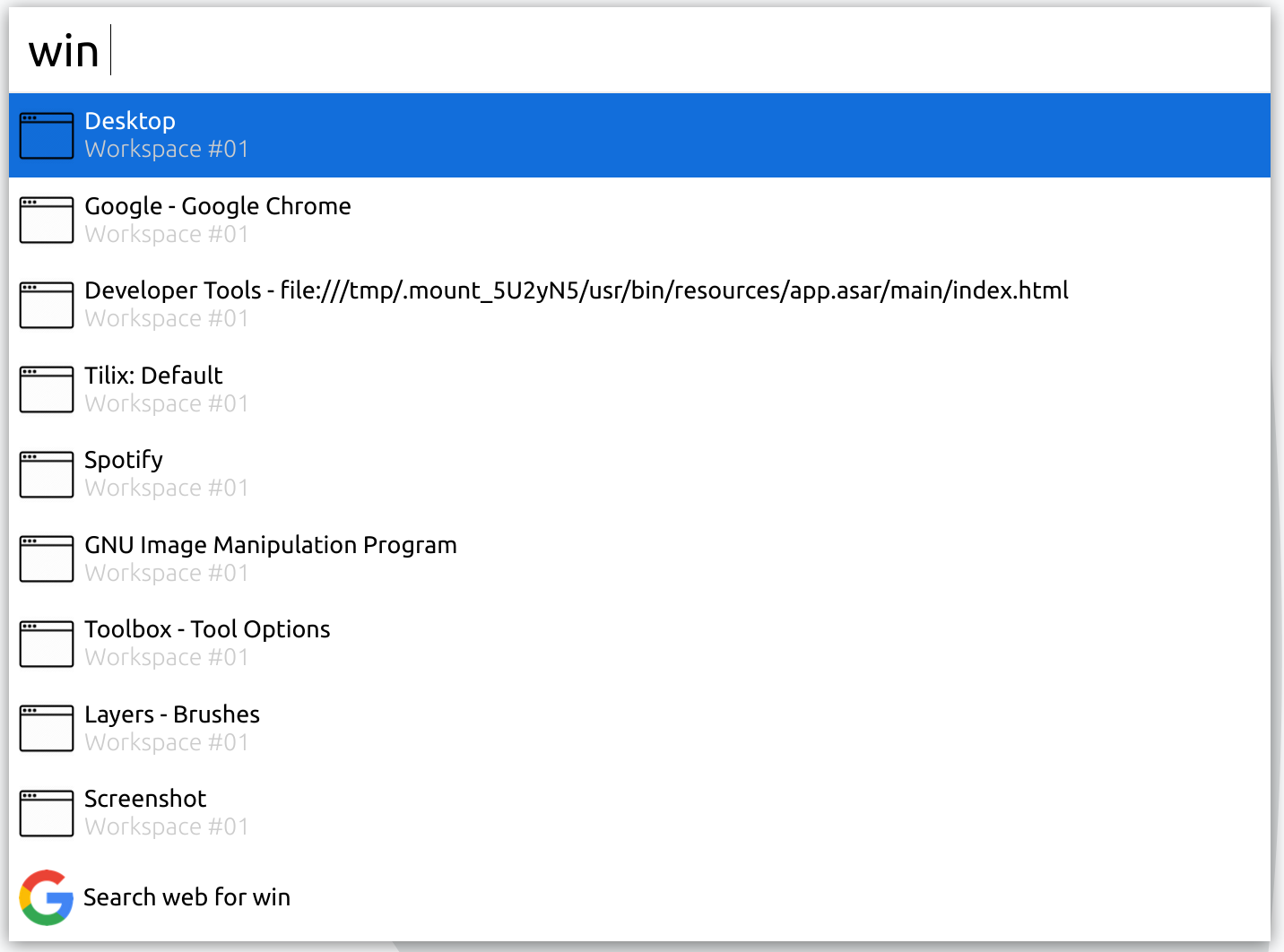Click the window icon beside Toolbox - Tool Options
Screen dimensions: 1284x952
pyautogui.click(x=47, y=644)
